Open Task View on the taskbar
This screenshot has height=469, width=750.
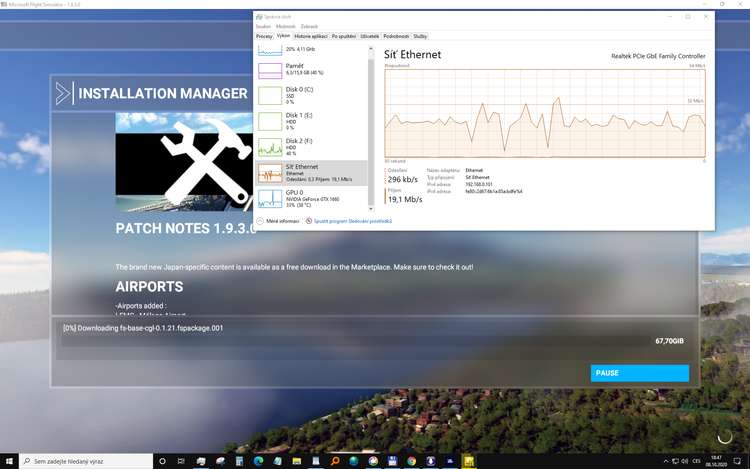(181, 461)
